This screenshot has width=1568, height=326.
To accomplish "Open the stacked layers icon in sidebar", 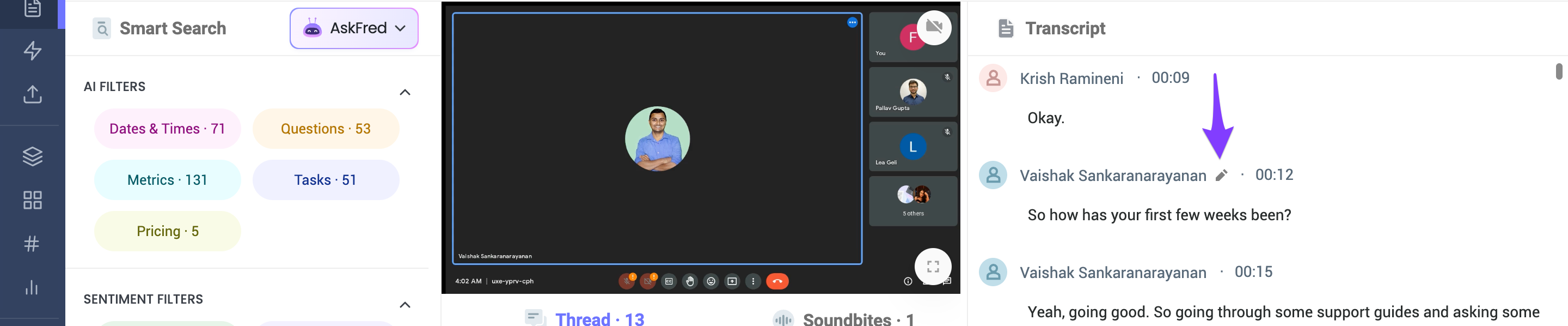I will pos(32,156).
